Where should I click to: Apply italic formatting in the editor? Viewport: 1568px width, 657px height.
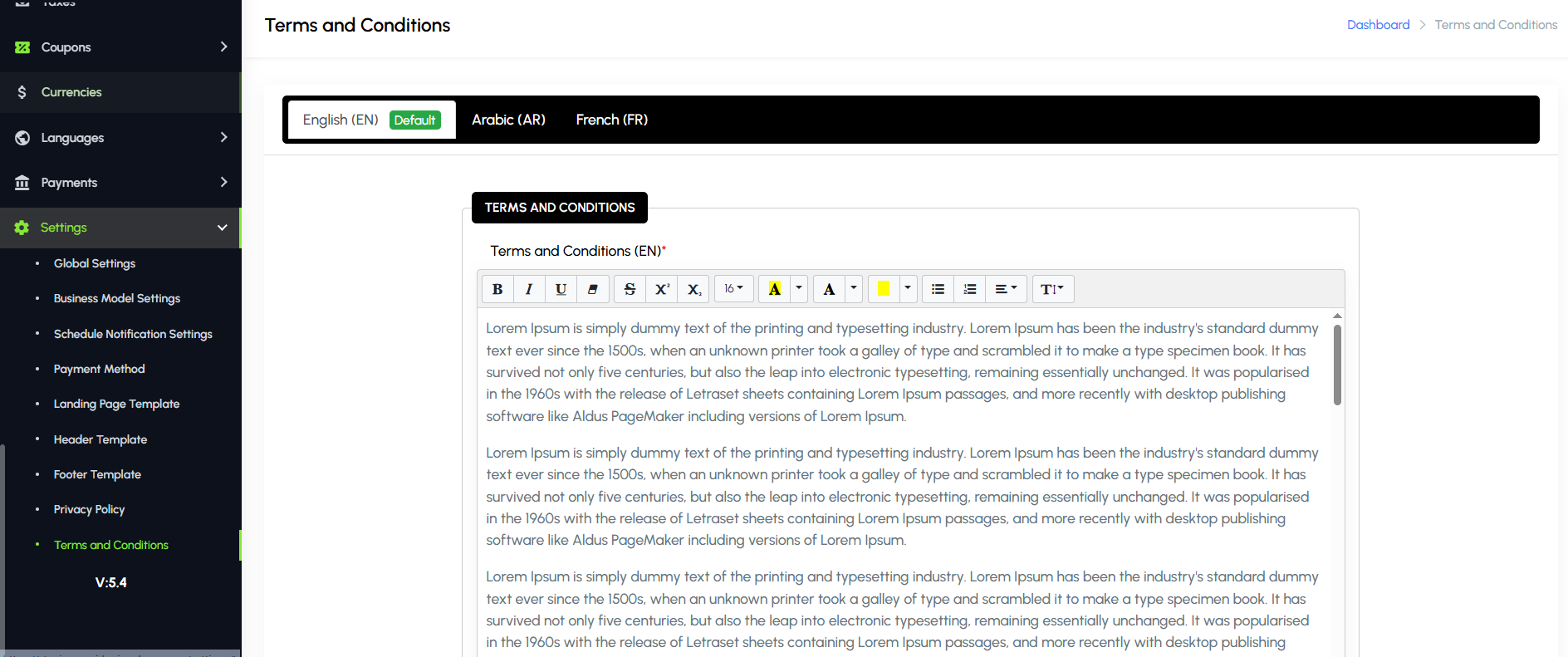coord(529,289)
